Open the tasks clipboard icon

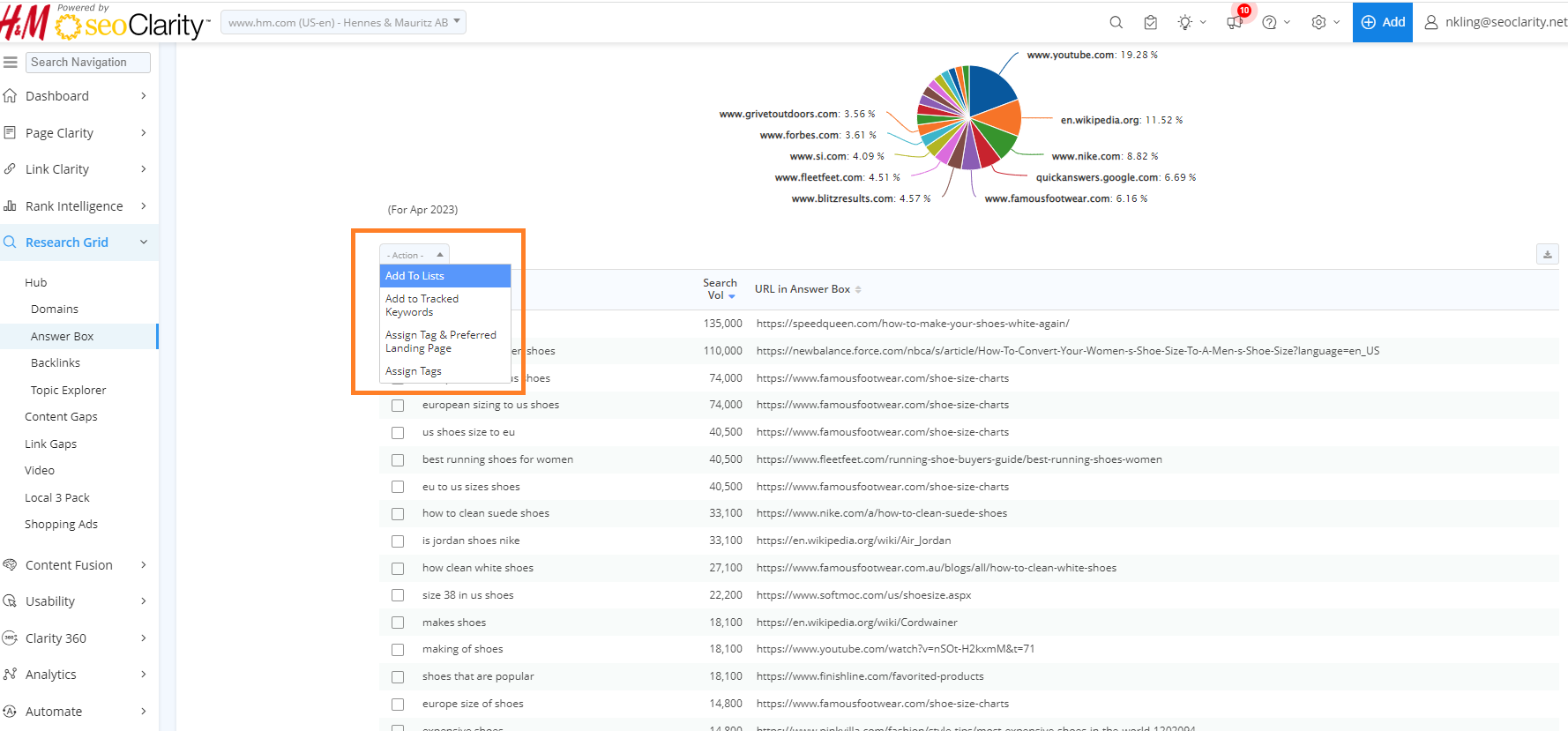click(x=1150, y=22)
